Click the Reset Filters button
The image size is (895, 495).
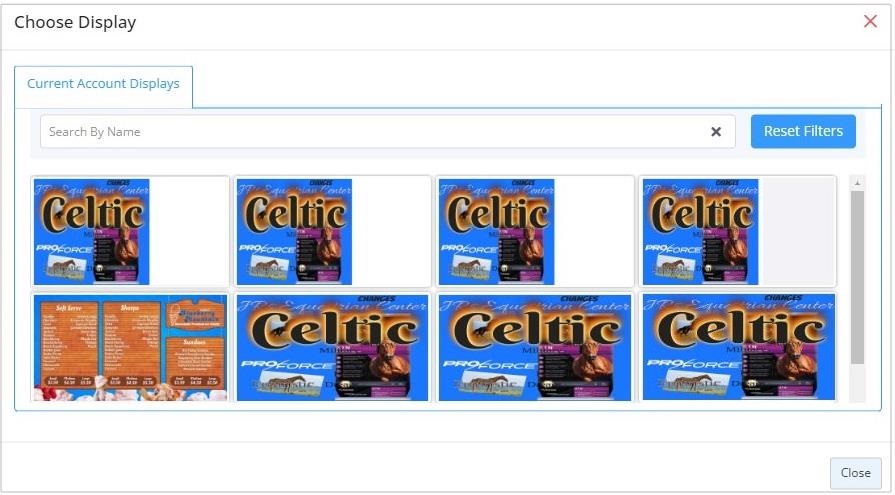[803, 131]
